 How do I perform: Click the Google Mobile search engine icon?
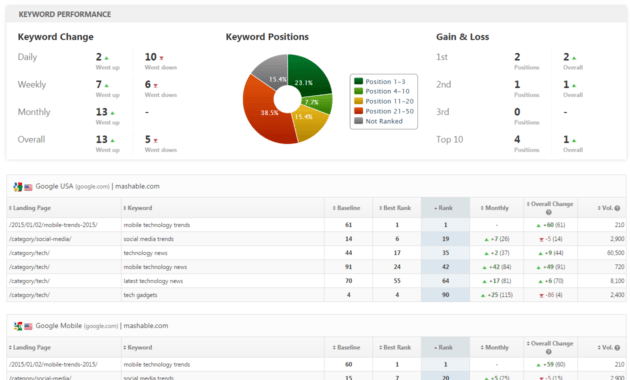(18, 326)
